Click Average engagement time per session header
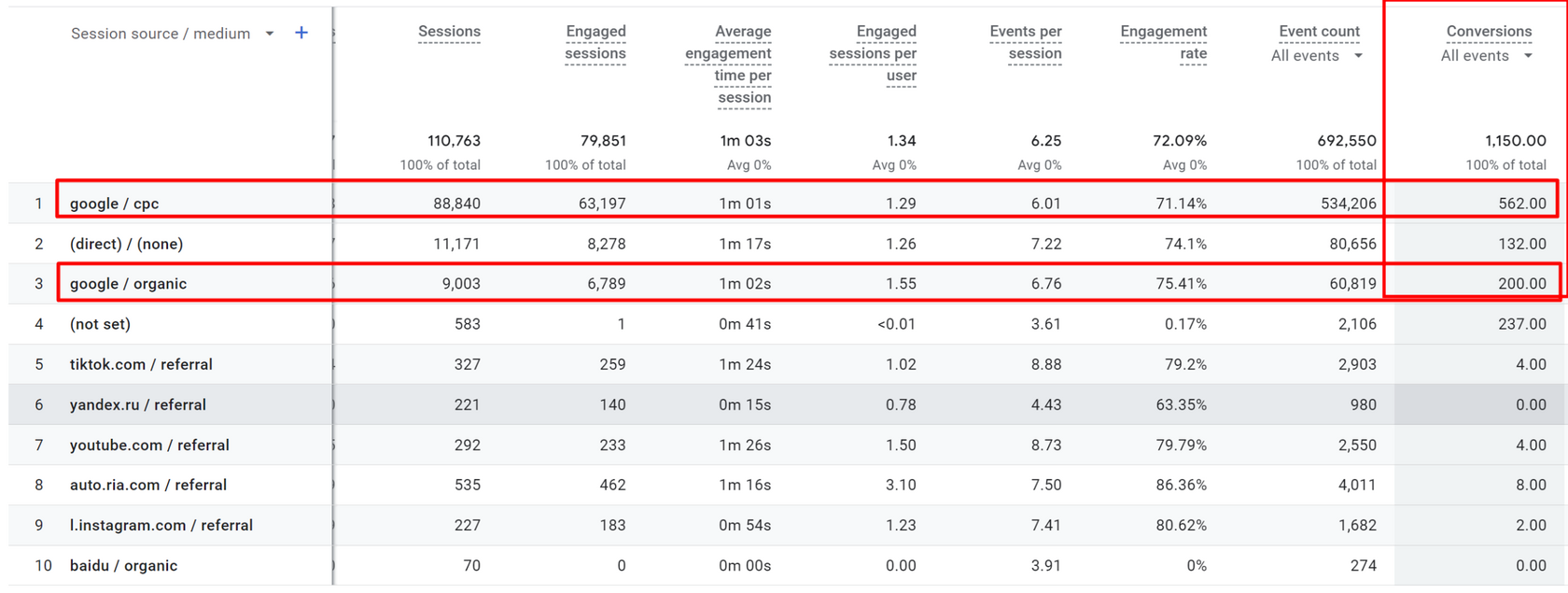The height and width of the screenshot is (593, 1568). click(729, 64)
